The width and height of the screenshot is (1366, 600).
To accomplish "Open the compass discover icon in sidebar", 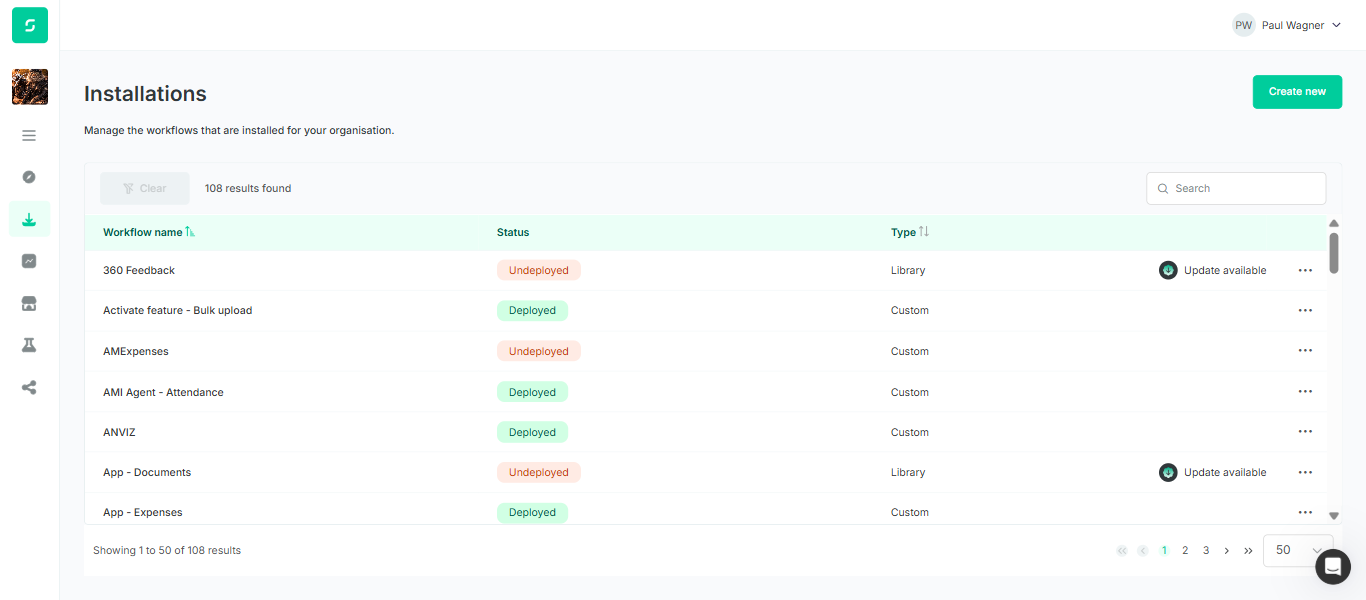I will pyautogui.click(x=29, y=177).
